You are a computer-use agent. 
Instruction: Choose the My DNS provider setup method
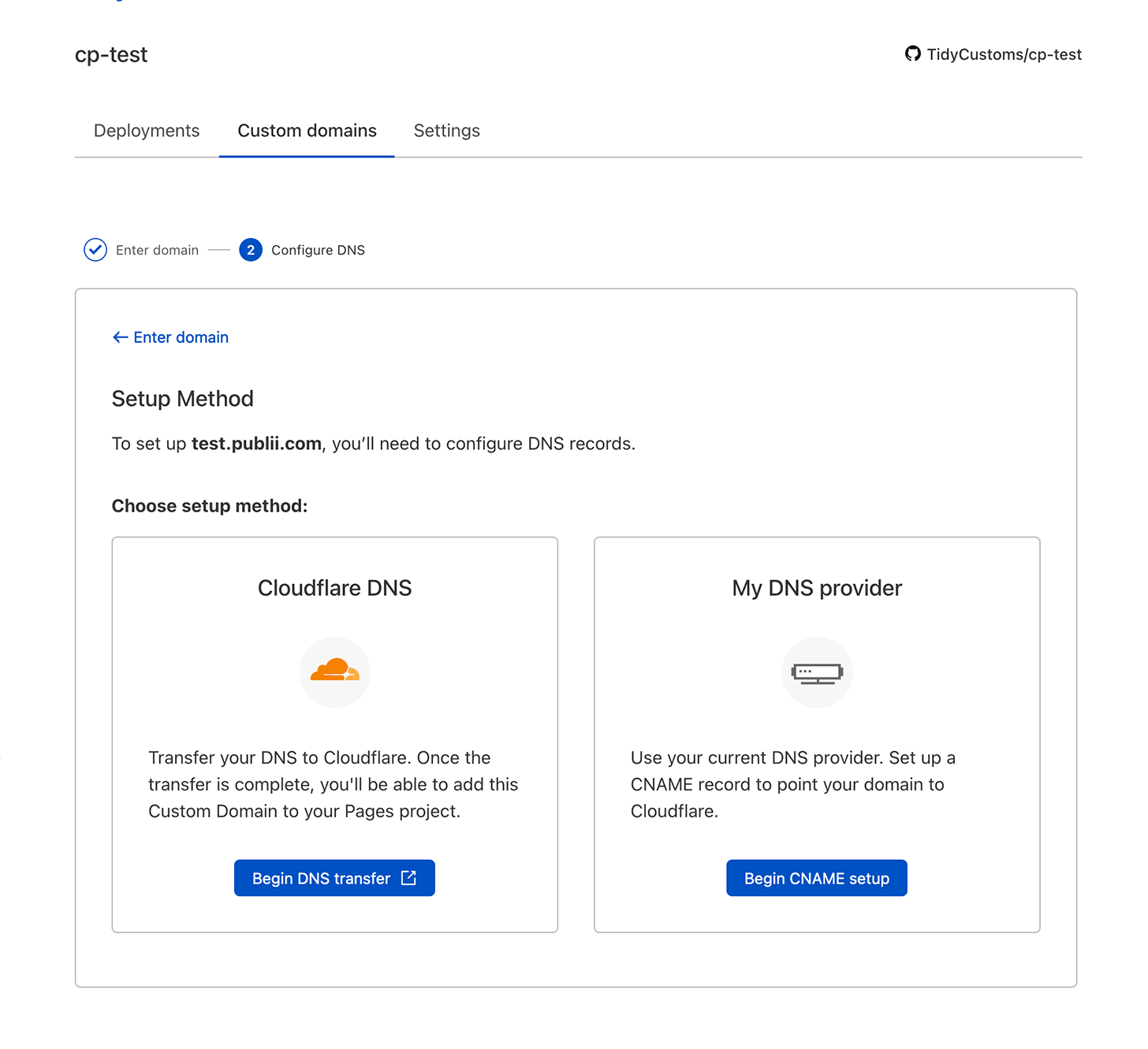pyautogui.click(x=816, y=877)
